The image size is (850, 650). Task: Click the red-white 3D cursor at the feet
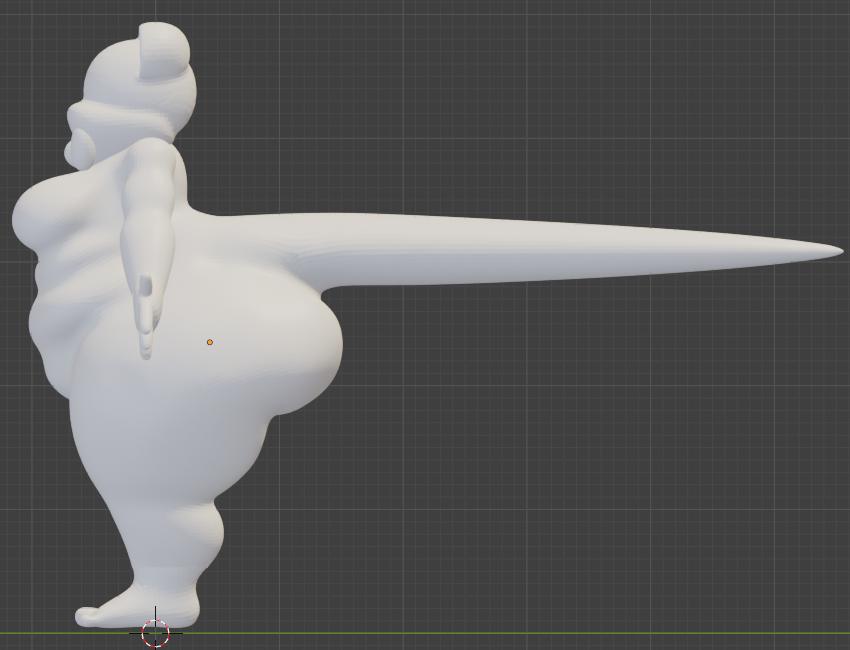point(156,632)
